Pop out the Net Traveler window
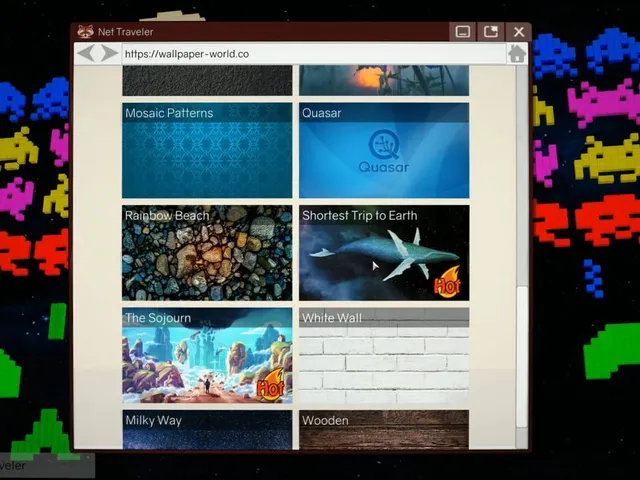The height and width of the screenshot is (480, 640). 491,31
